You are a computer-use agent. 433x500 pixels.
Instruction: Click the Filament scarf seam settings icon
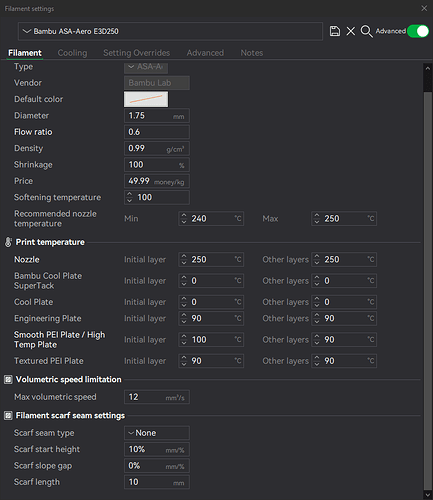click(8, 416)
